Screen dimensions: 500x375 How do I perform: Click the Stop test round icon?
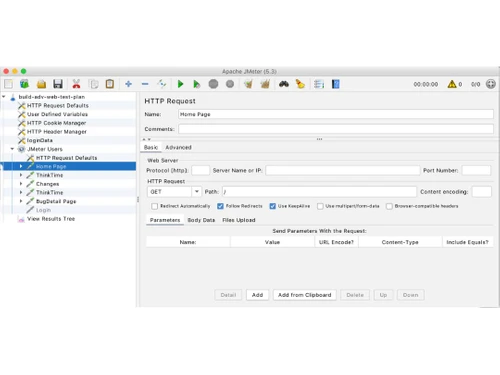click(213, 84)
